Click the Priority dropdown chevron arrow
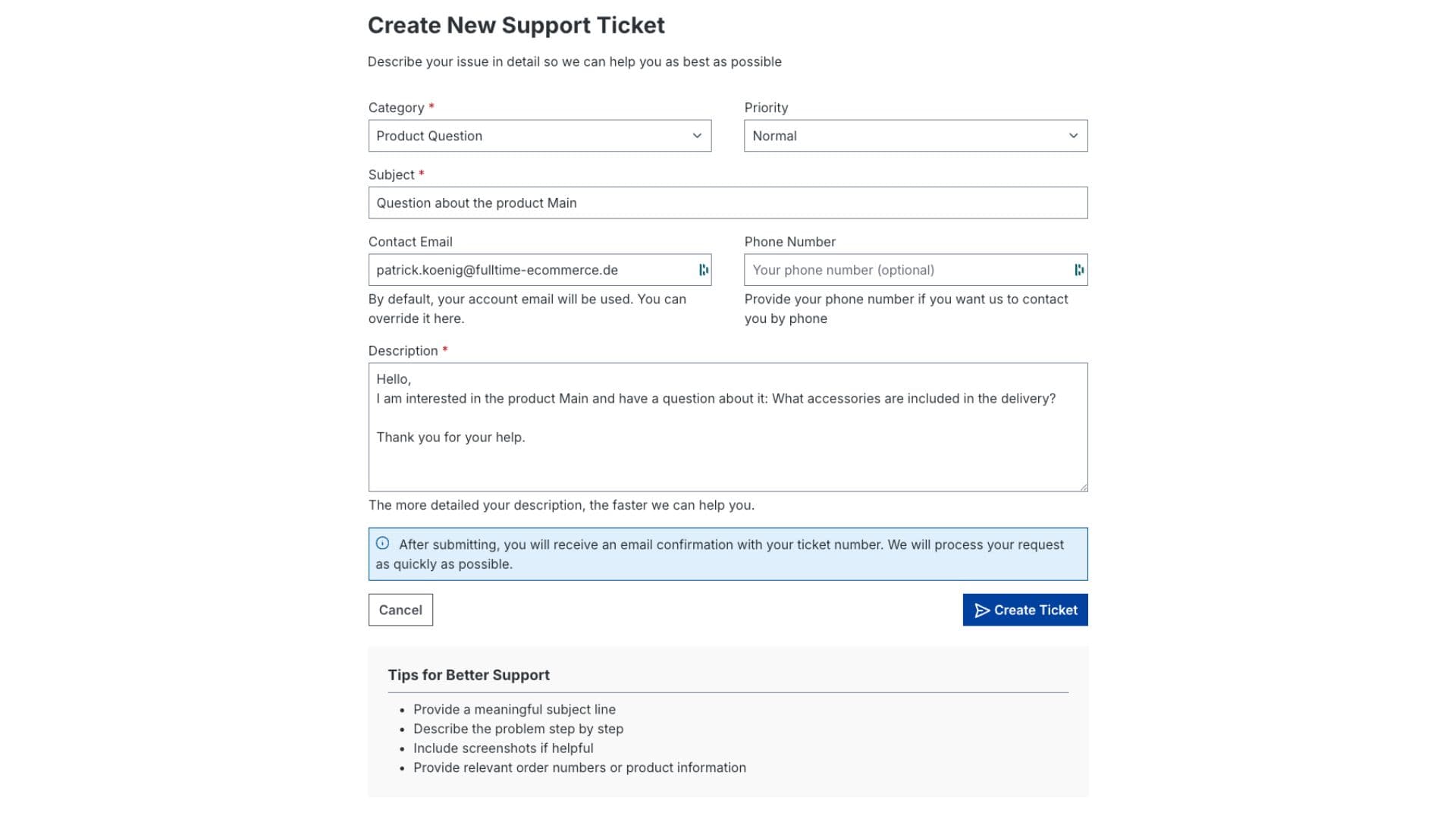1456x819 pixels. tap(1073, 136)
